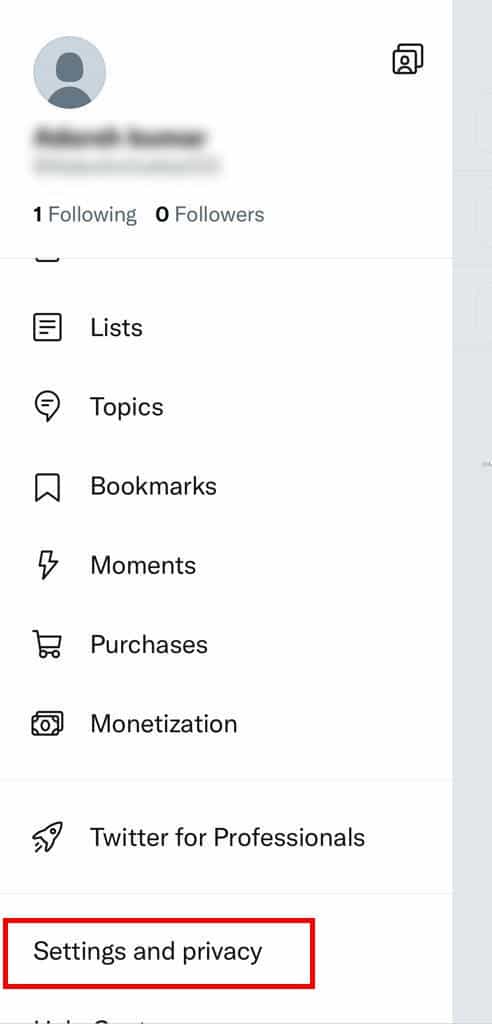This screenshot has height=1024, width=492.
Task: View the 1 Following list
Action: (x=85, y=215)
